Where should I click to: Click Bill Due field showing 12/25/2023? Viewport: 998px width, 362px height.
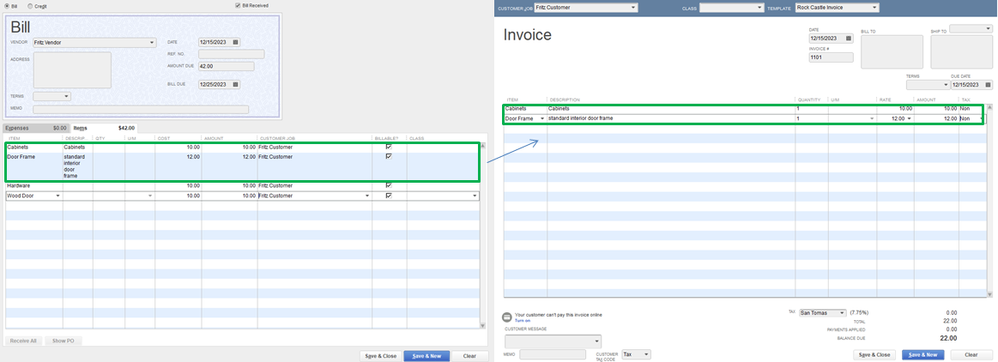tap(214, 84)
